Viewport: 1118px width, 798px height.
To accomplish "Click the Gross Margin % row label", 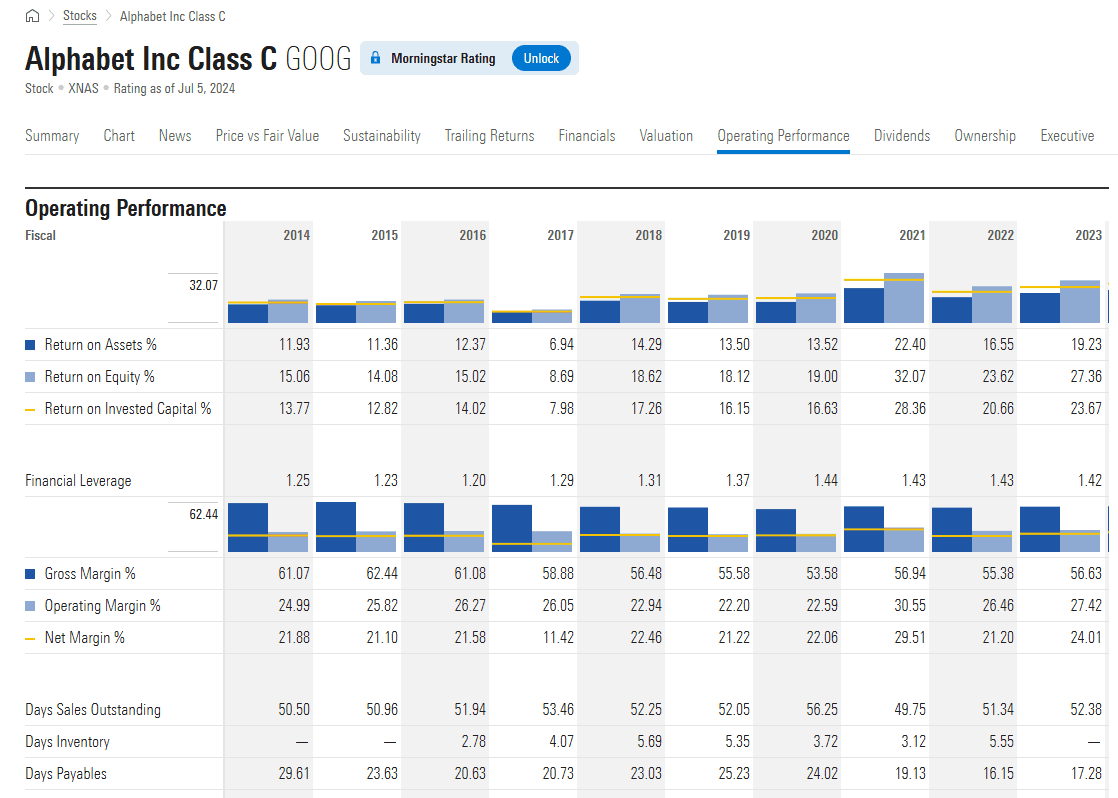I will pos(90,574).
